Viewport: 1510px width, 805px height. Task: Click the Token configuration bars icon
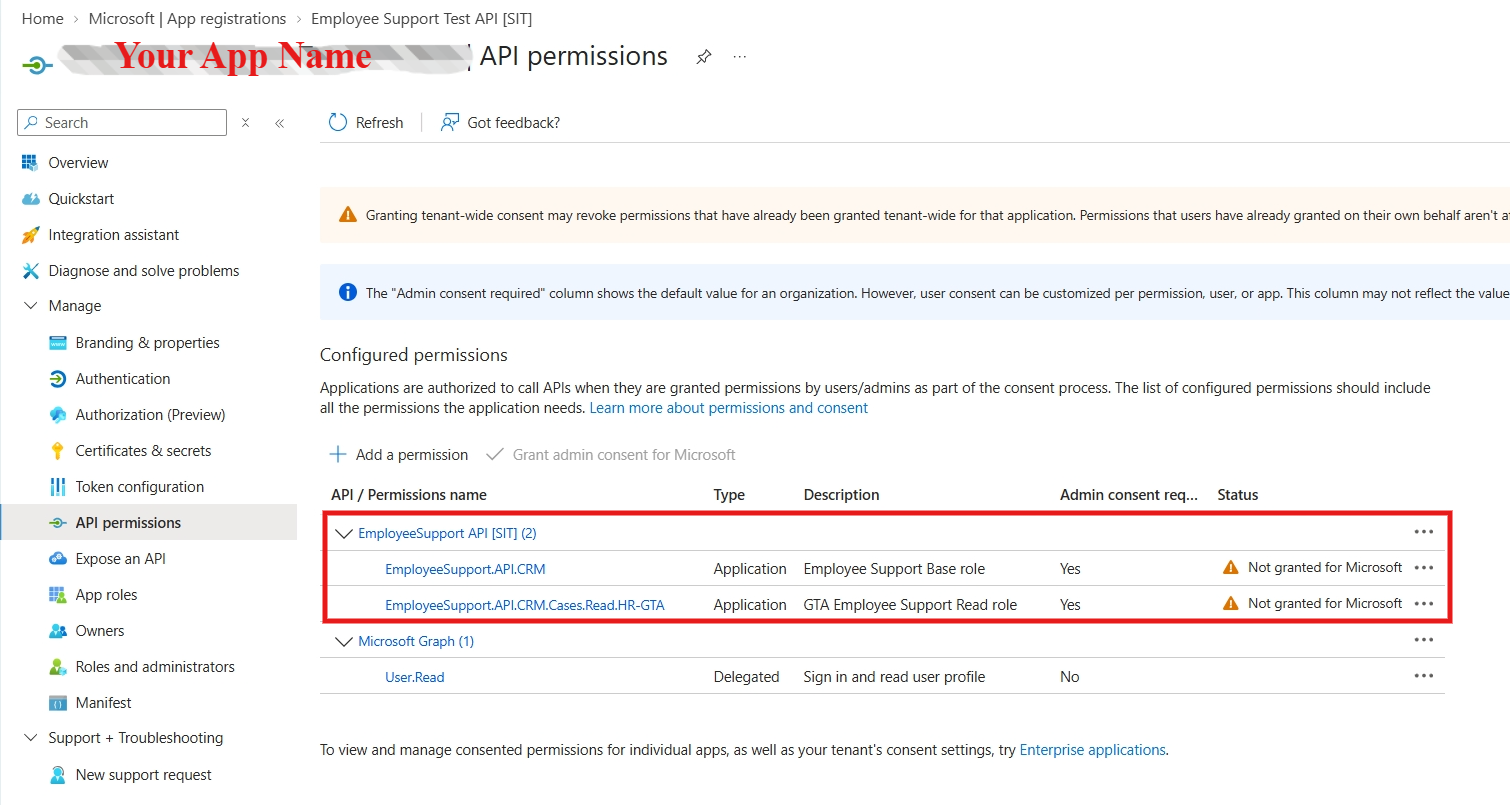pos(57,487)
